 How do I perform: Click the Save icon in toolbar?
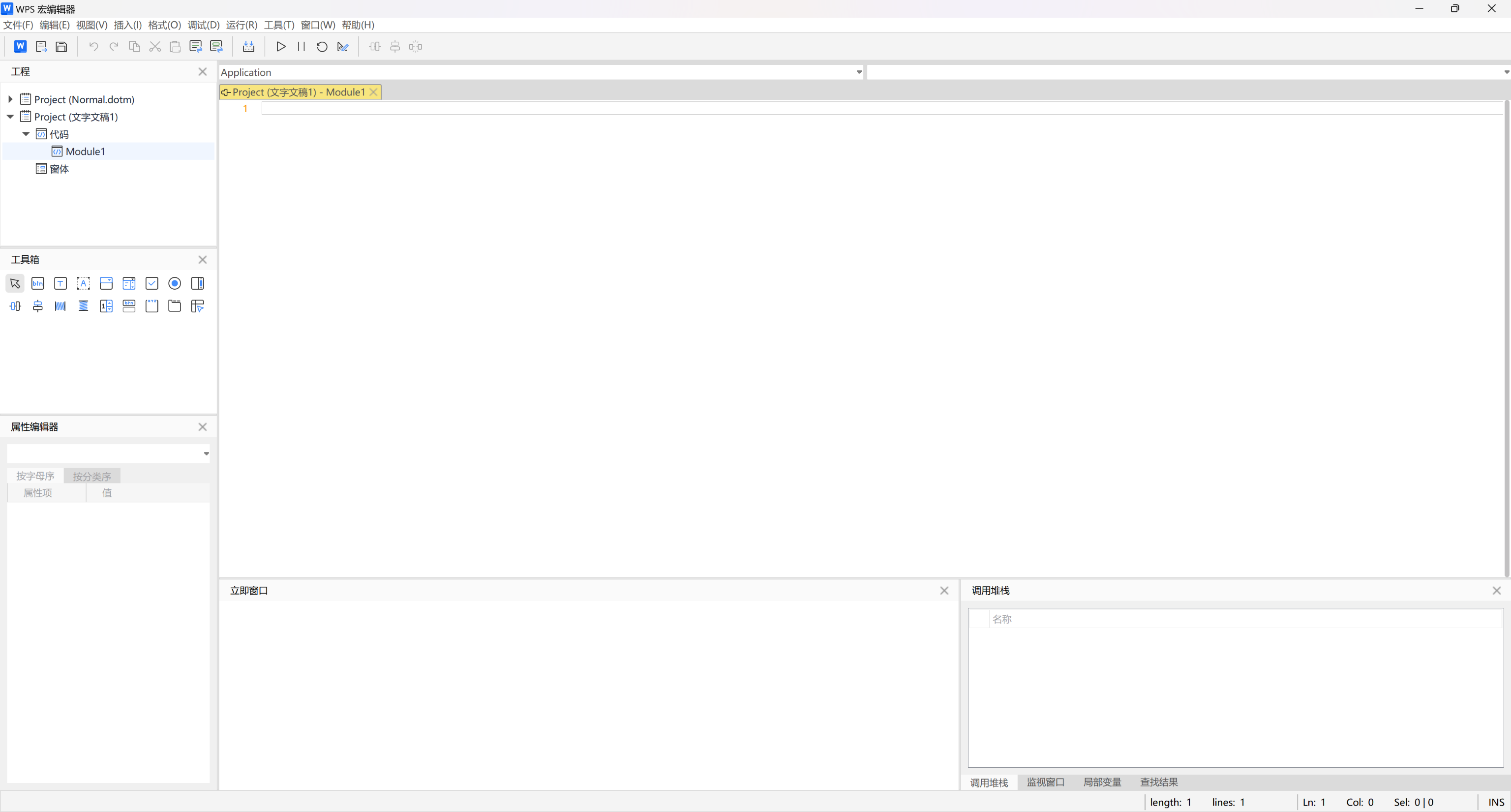tap(61, 46)
